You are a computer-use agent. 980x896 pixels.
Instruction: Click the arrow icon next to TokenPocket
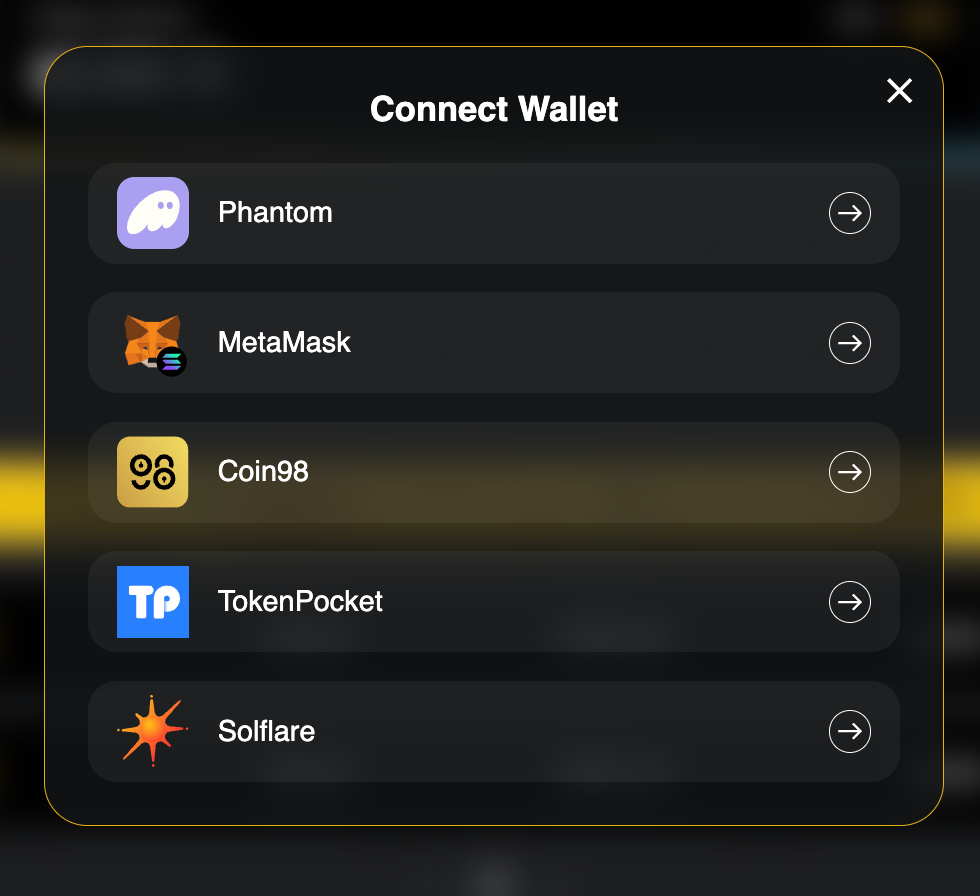point(850,602)
